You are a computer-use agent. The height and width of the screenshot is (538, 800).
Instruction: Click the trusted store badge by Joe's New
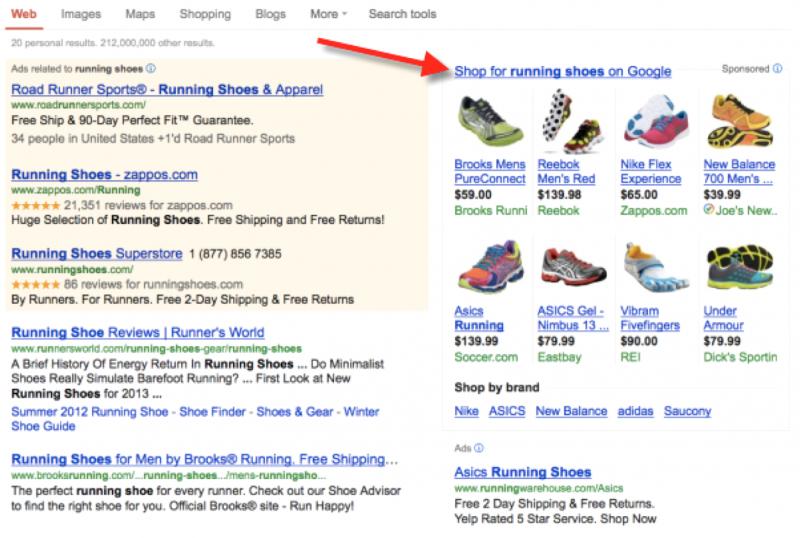click(x=708, y=209)
